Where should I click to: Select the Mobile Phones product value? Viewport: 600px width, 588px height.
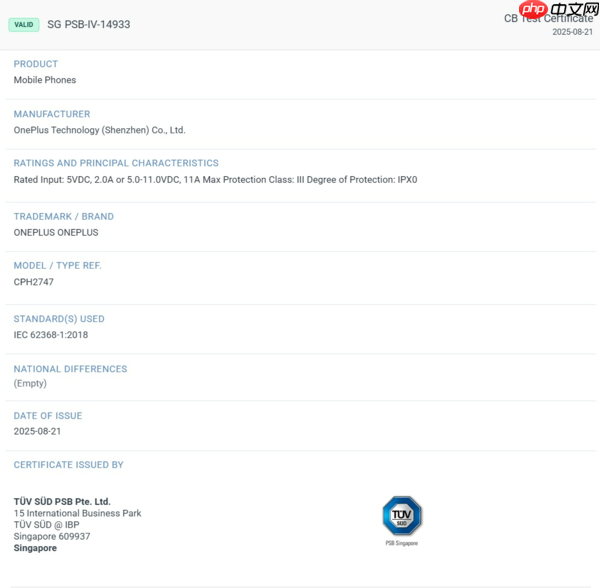(45, 80)
